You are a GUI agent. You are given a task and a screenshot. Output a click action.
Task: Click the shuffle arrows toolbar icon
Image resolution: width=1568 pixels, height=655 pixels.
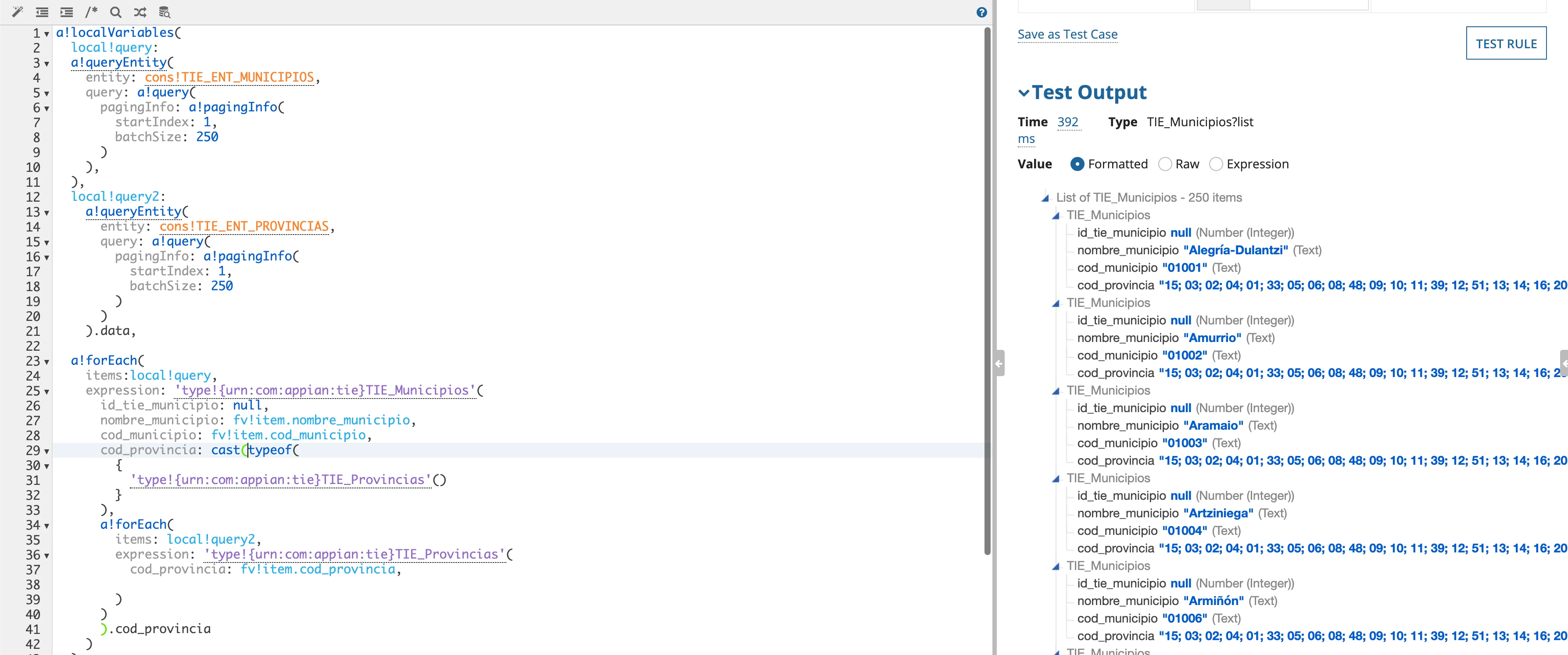140,11
